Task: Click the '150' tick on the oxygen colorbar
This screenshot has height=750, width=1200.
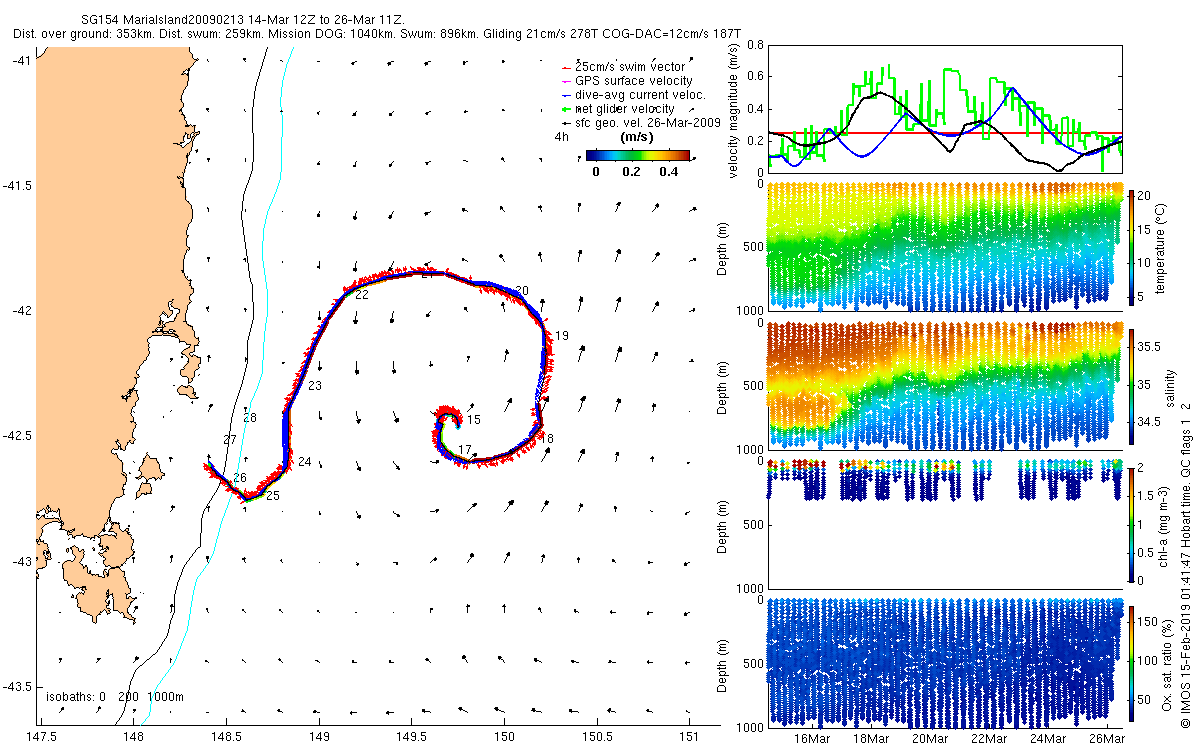Action: 1150,620
